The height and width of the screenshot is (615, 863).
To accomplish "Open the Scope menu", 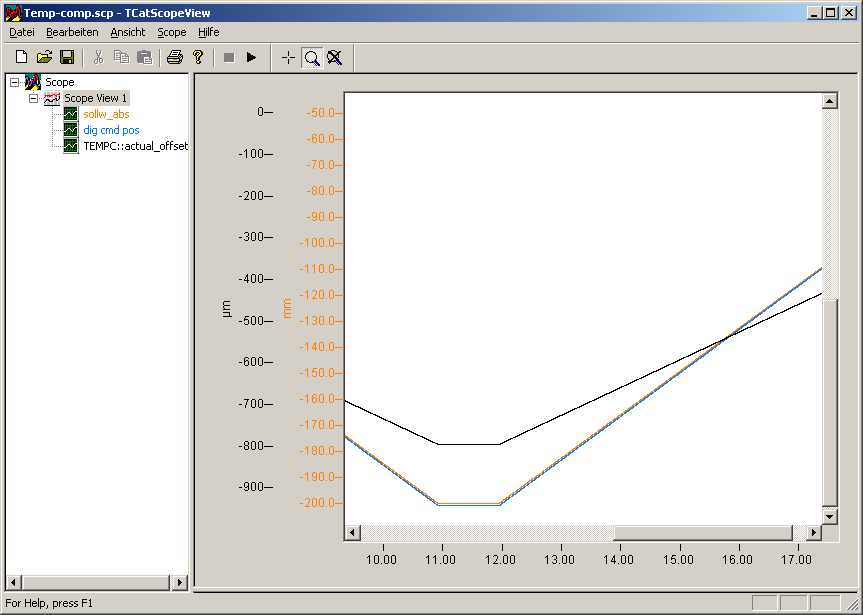I will (172, 32).
